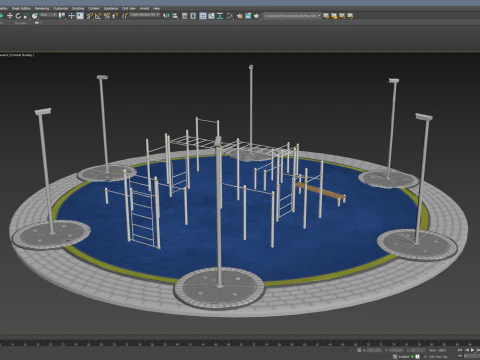Open the Rendering menu
This screenshot has width=480, height=360.
click(42, 8)
